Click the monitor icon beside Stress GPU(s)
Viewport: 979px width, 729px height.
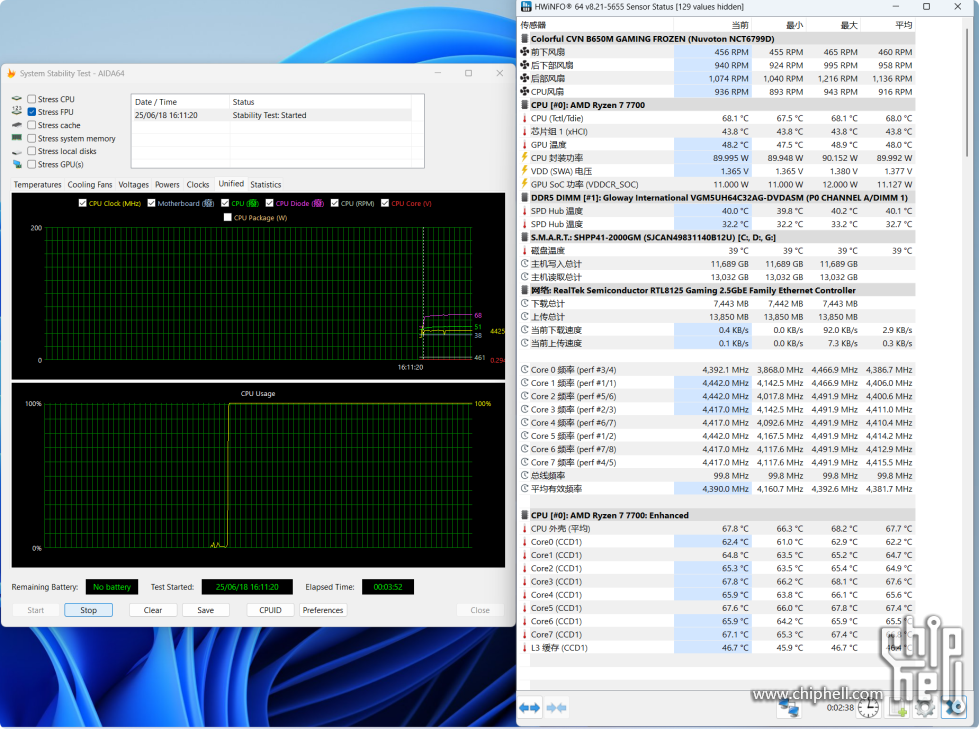(17, 164)
